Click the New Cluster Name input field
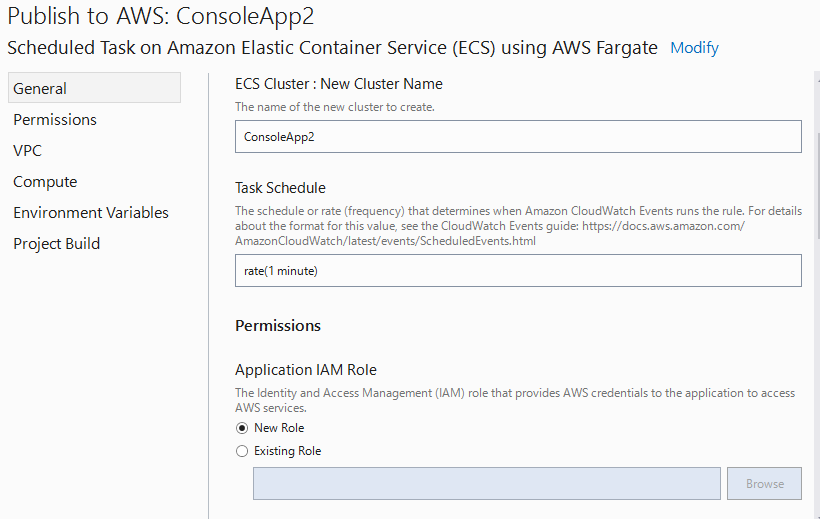 (x=518, y=137)
